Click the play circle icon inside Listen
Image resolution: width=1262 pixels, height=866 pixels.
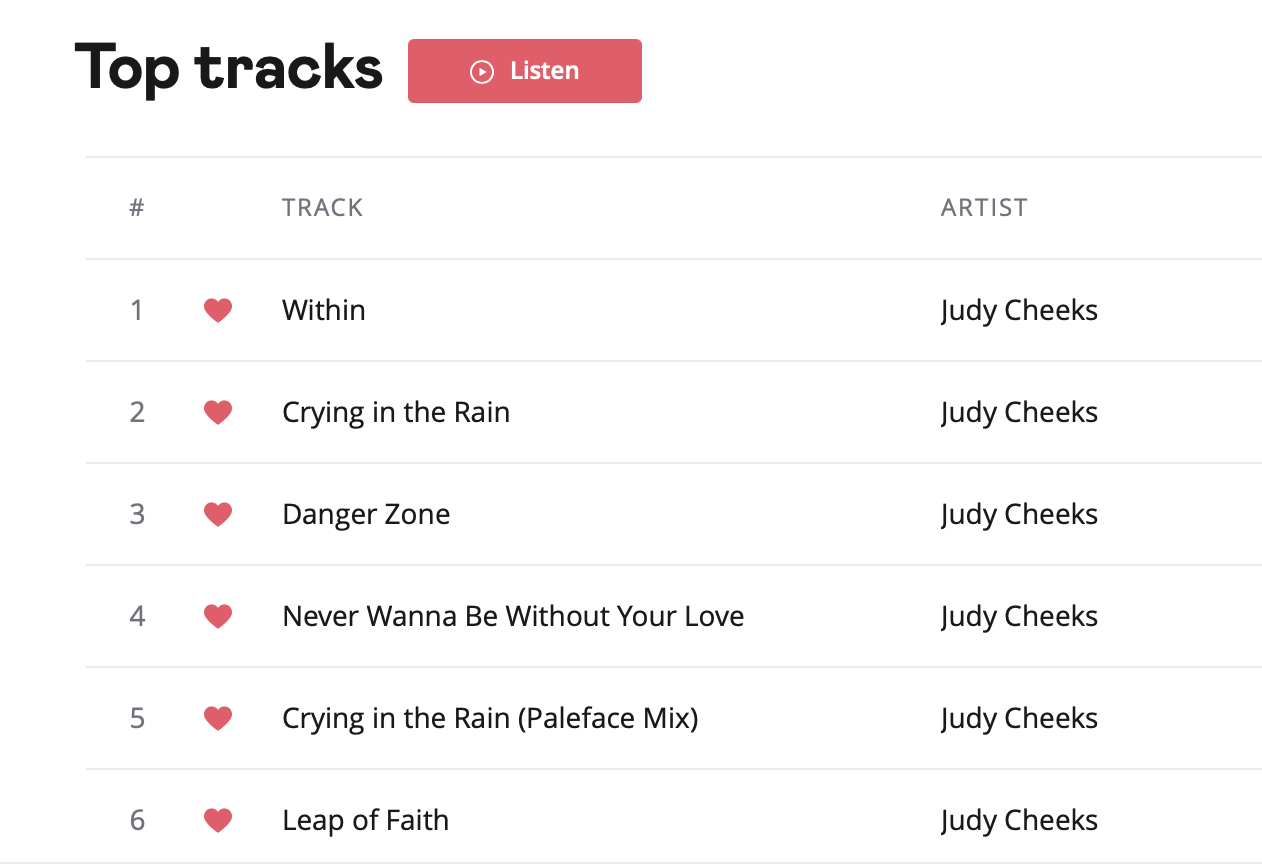[x=482, y=71]
